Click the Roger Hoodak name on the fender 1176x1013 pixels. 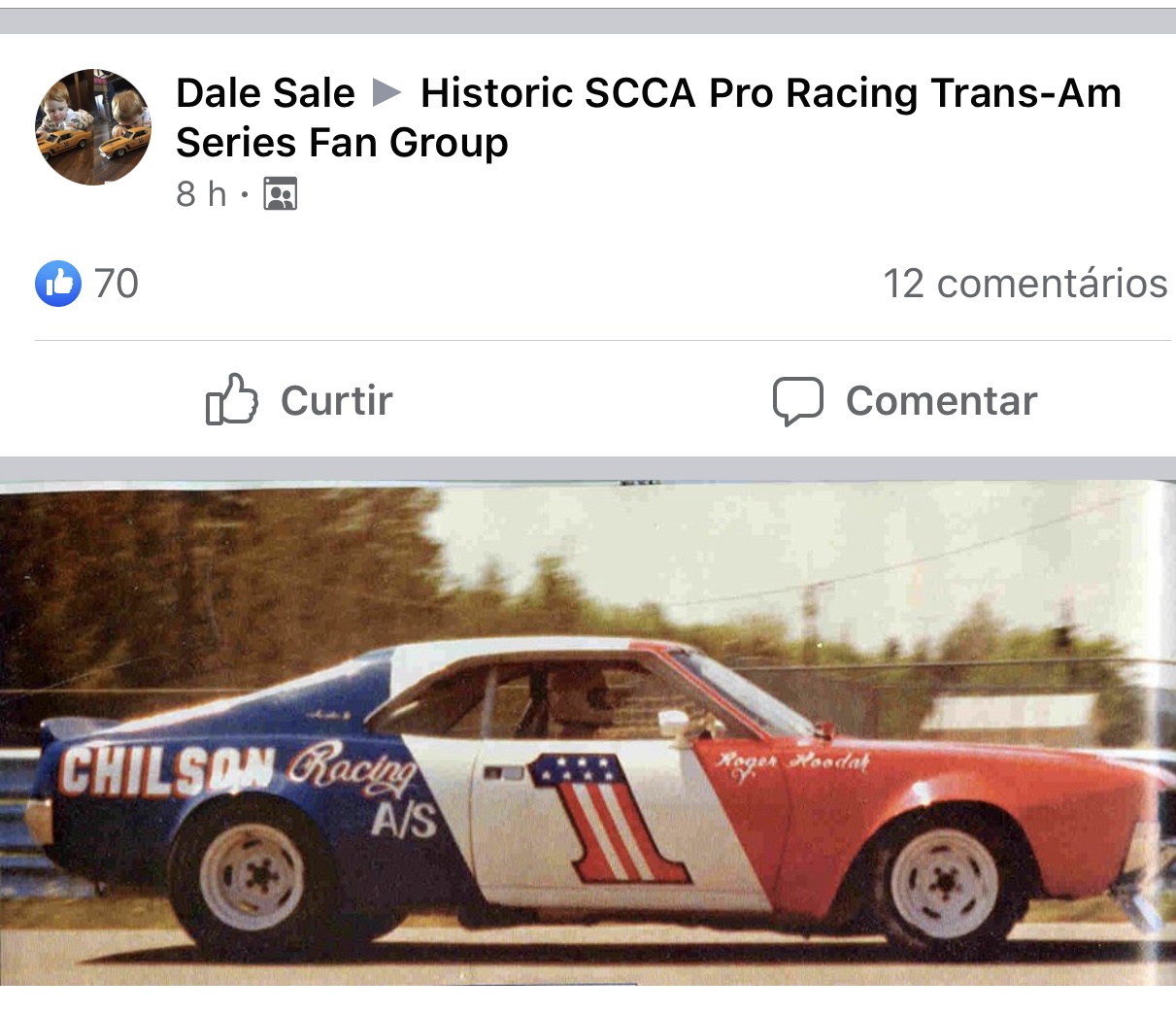tap(790, 763)
